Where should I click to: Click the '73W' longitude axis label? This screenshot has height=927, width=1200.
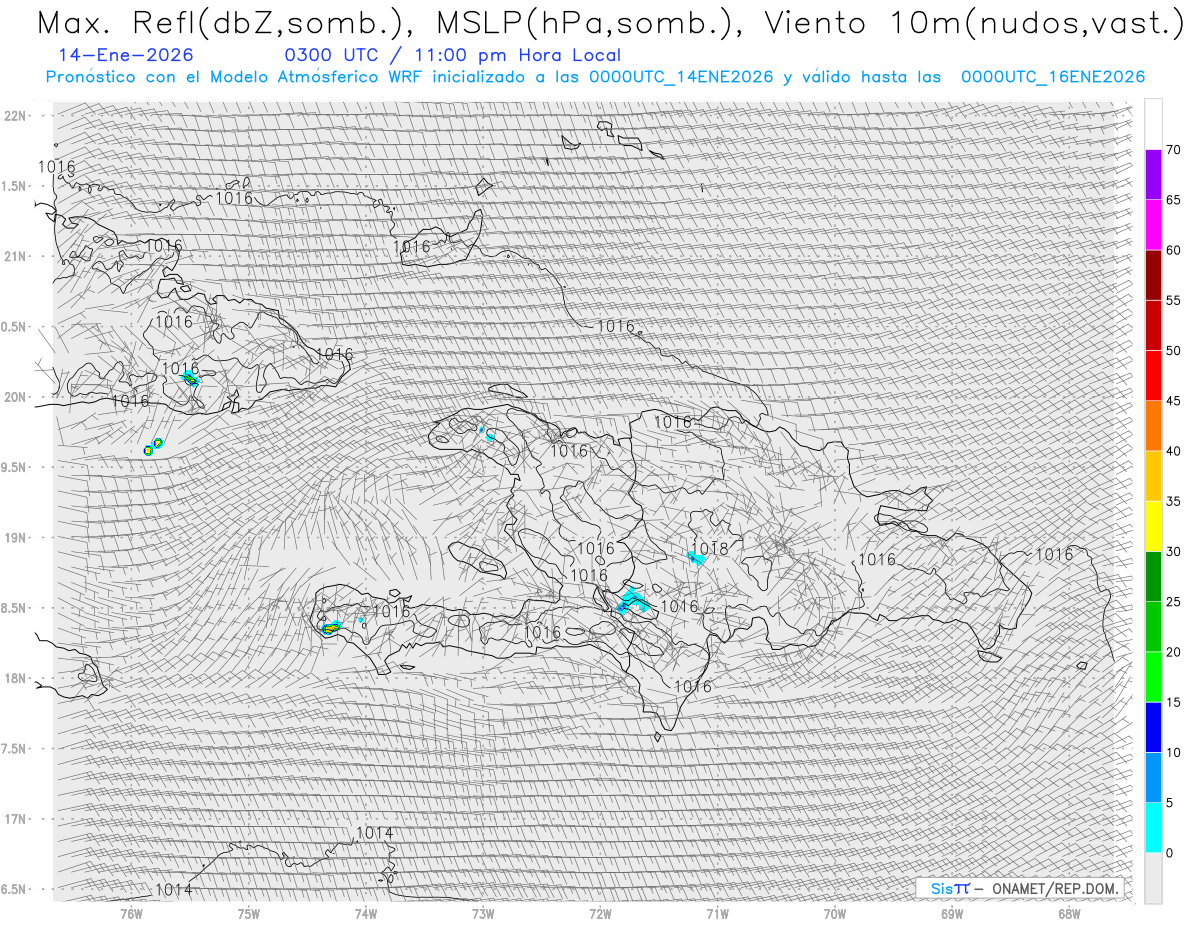tap(483, 913)
